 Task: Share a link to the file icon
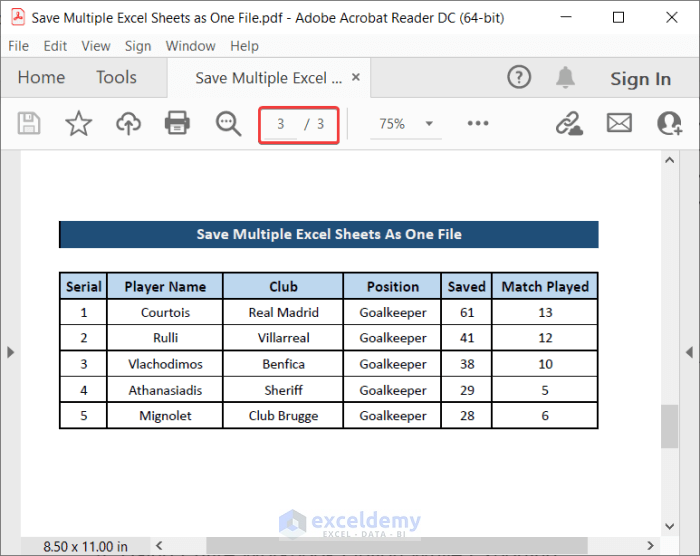pyautogui.click(x=569, y=123)
